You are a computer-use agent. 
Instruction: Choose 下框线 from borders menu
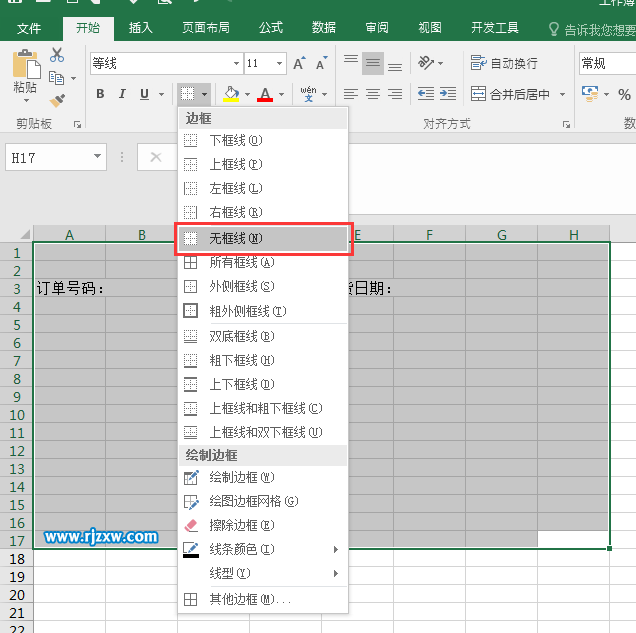[263, 141]
